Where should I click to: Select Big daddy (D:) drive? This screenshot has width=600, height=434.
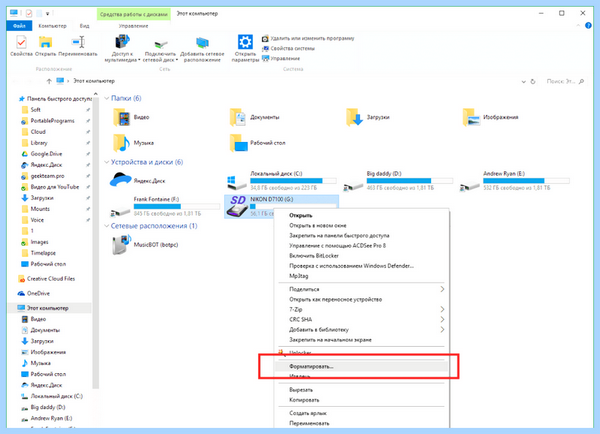398,181
